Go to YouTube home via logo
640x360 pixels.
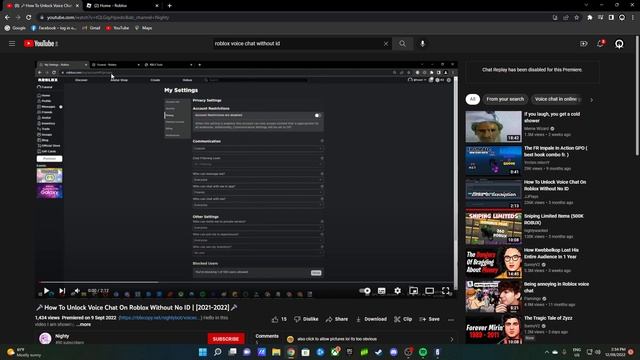40,44
